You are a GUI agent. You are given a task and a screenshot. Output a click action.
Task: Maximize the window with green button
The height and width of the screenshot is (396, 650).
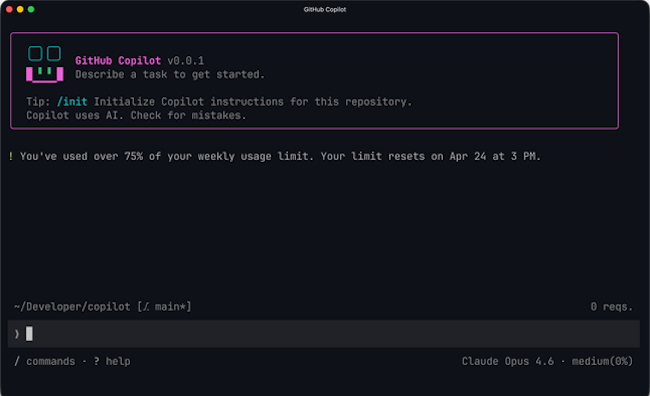pyautogui.click(x=31, y=9)
